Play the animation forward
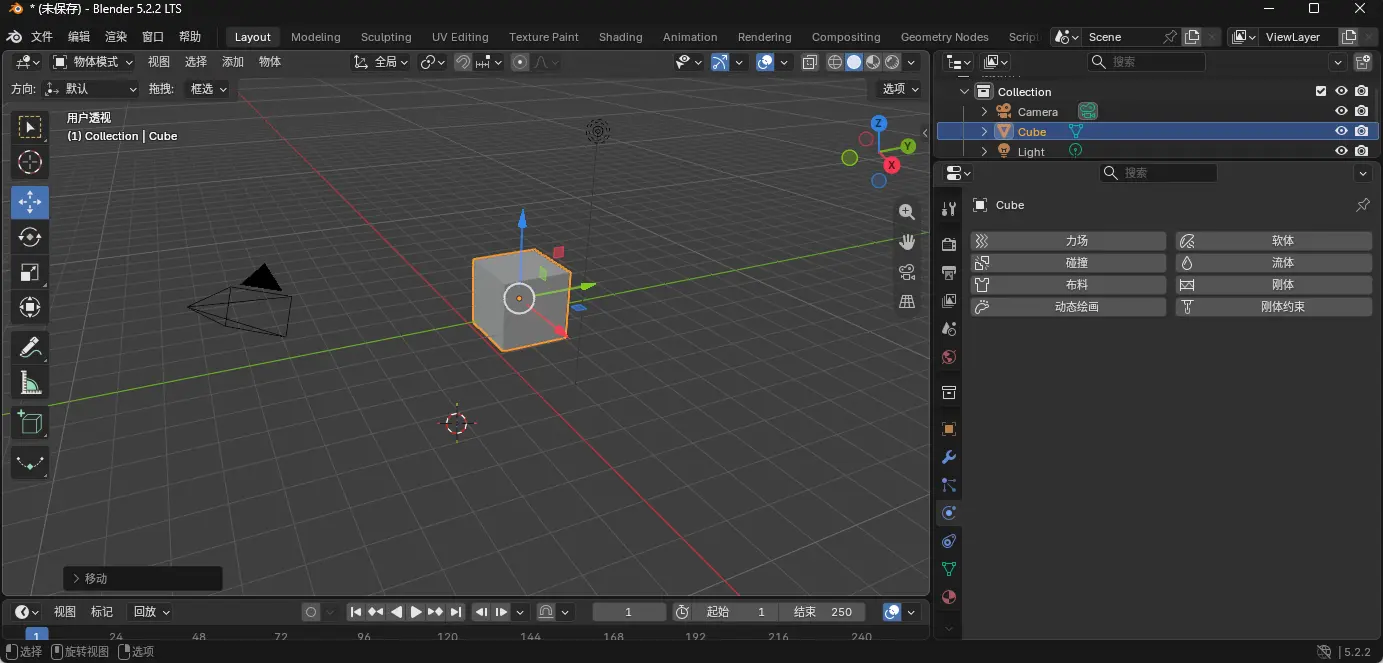Screen dimensions: 1383x663 click(x=415, y=612)
